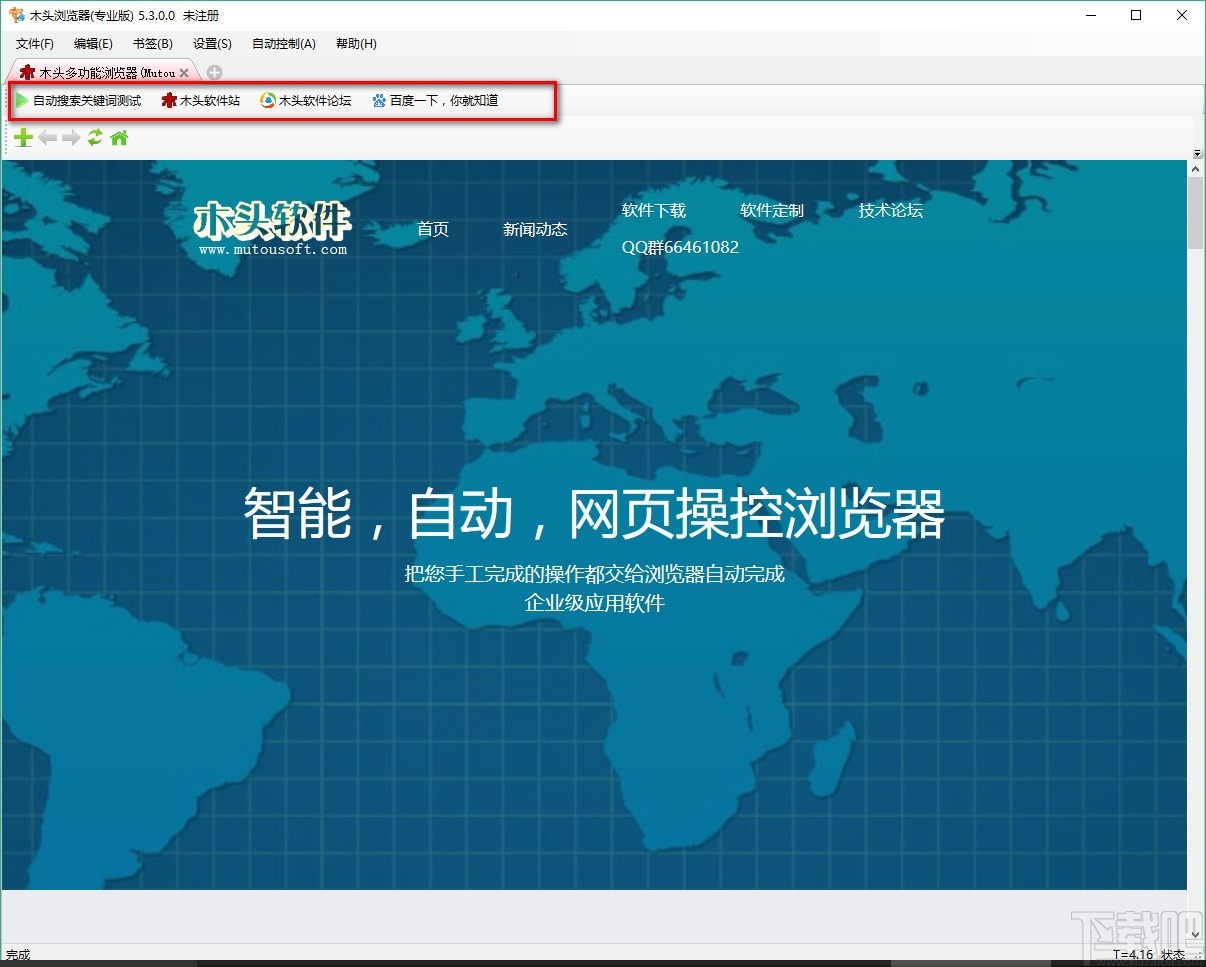Open the 木头软件站 bookmark
The width and height of the screenshot is (1206, 967).
(201, 101)
